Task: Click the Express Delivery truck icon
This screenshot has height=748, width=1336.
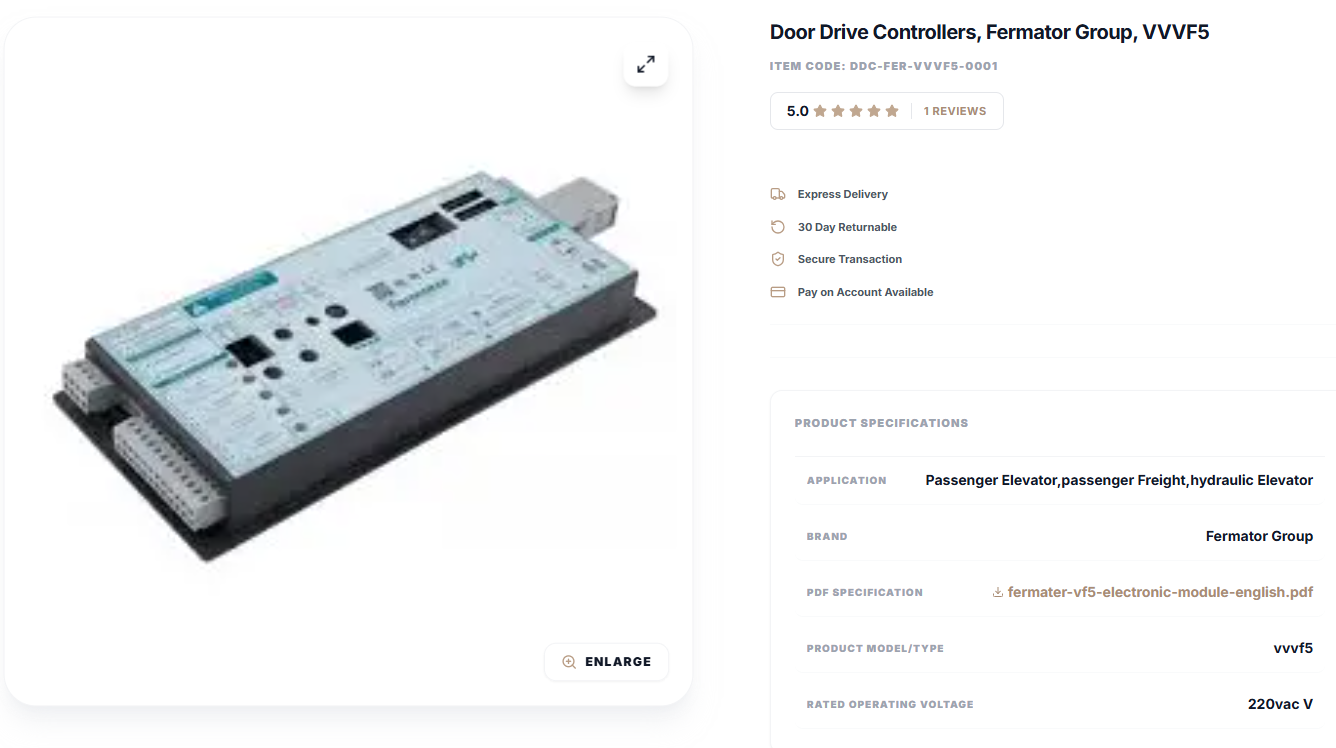Action: pos(778,194)
